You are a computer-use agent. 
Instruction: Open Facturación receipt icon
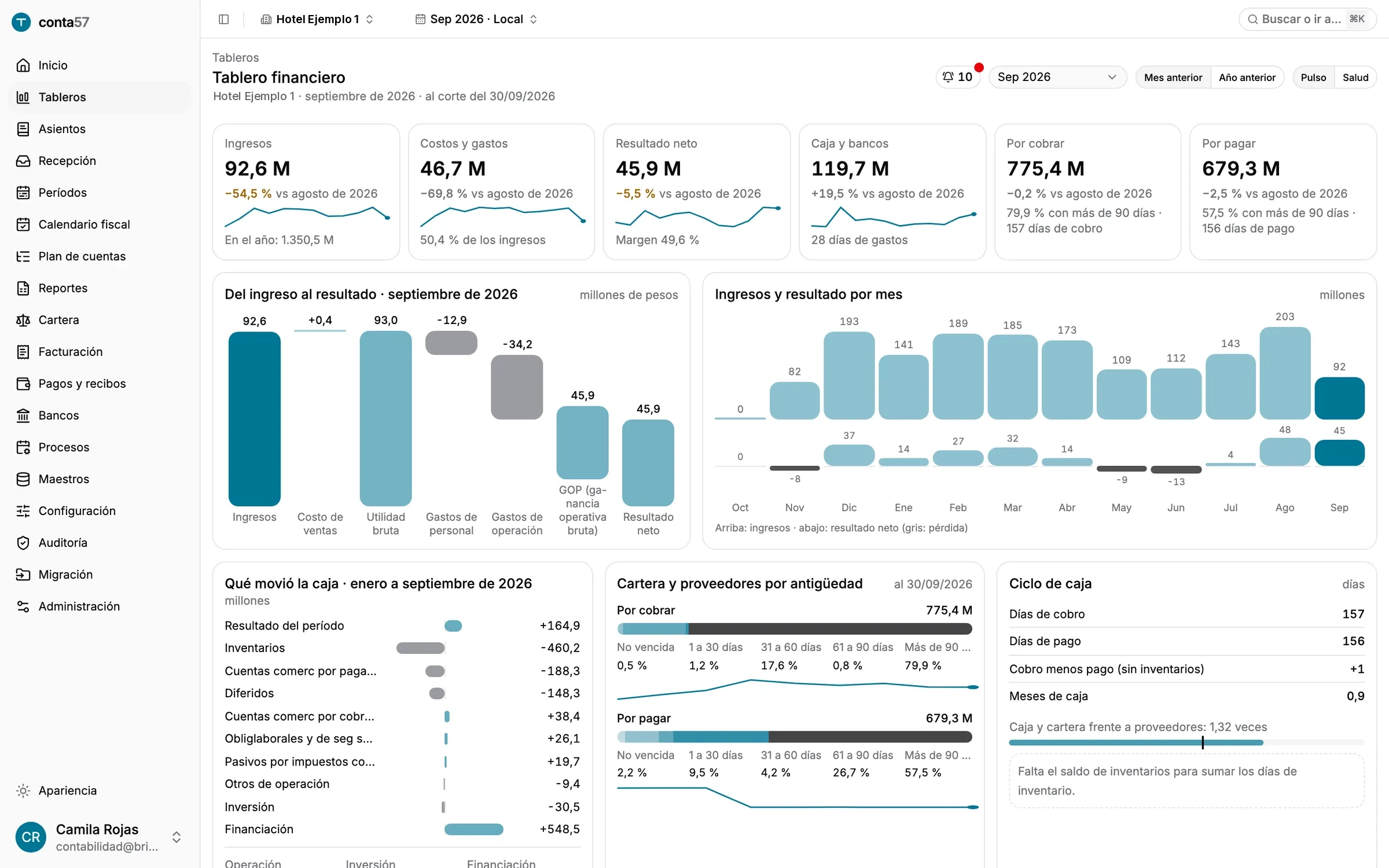pyautogui.click(x=23, y=352)
